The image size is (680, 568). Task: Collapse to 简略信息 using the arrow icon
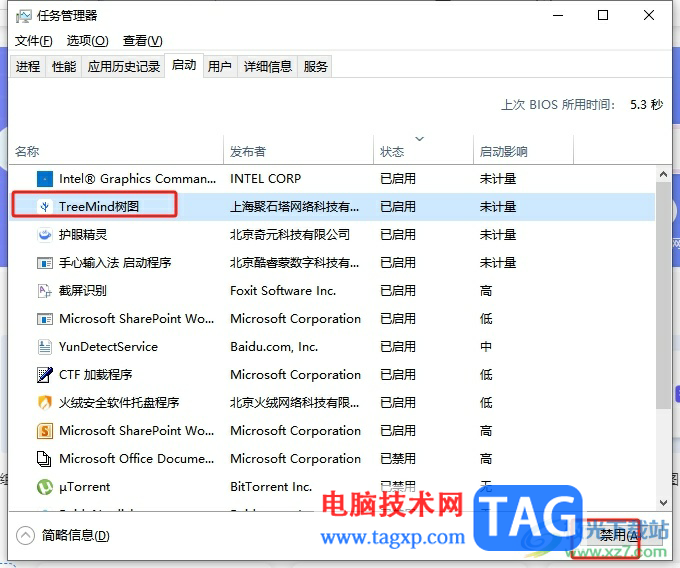(25, 535)
